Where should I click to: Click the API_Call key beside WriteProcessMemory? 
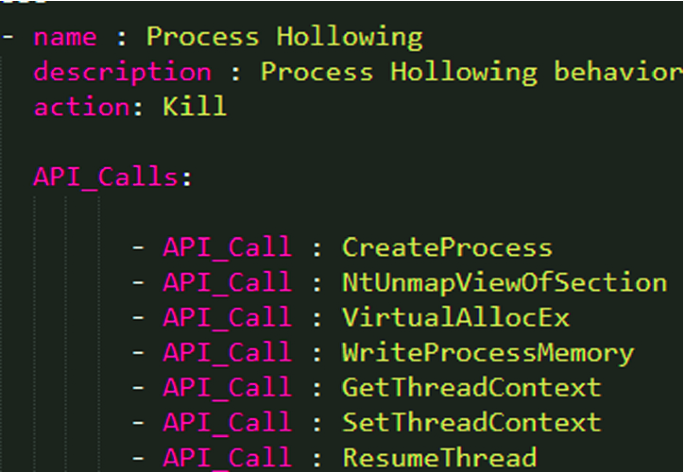click(227, 353)
